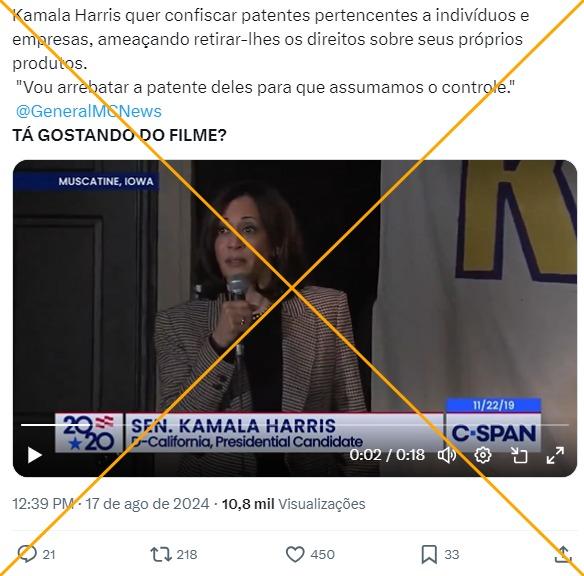Play the Kamala Harris video
The height and width of the screenshot is (576, 584).
click(35, 455)
